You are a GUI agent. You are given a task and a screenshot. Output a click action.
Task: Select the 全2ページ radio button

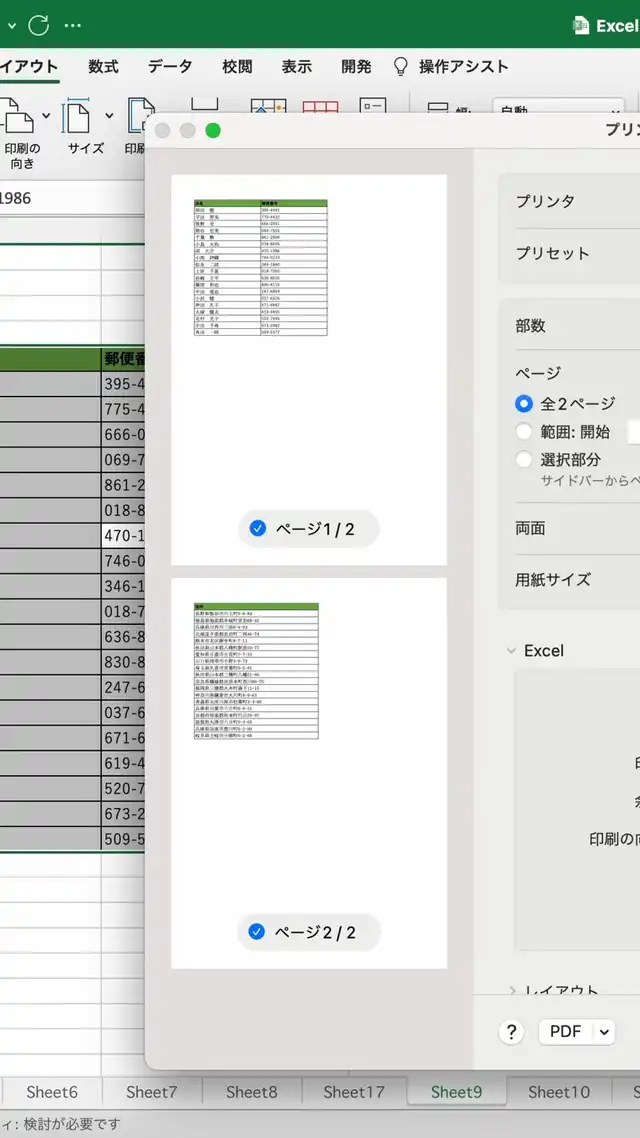(x=524, y=404)
